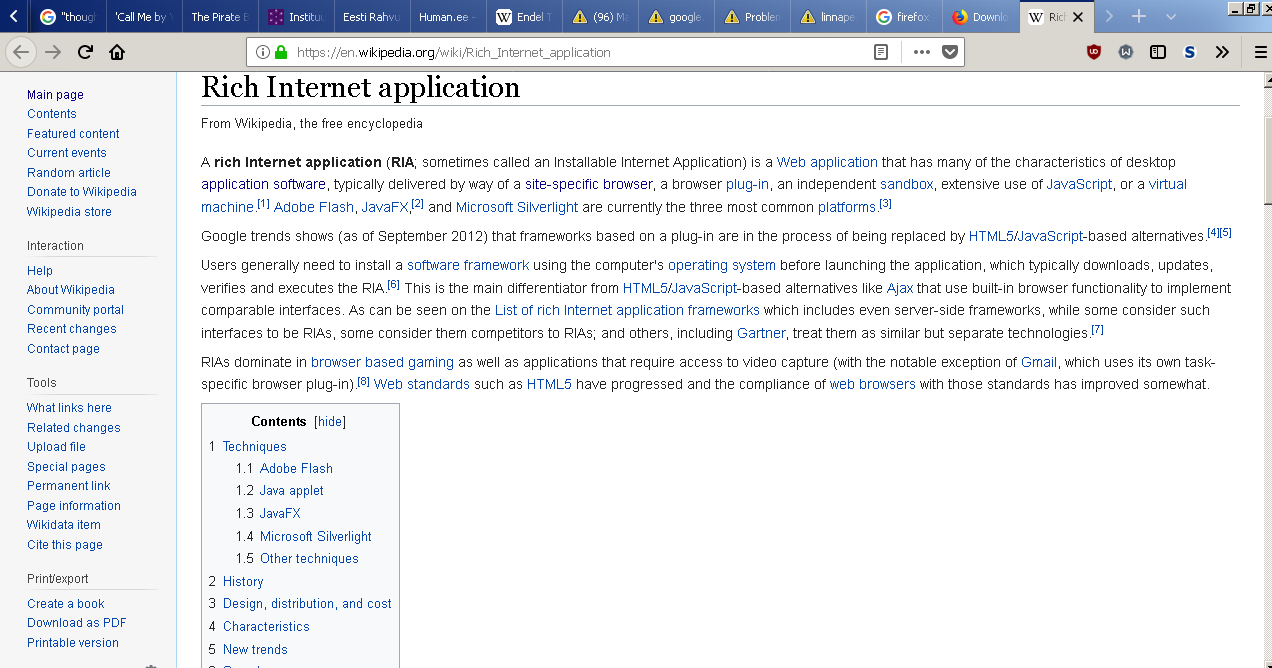
Task: Click the browser back button
Action: [21, 52]
